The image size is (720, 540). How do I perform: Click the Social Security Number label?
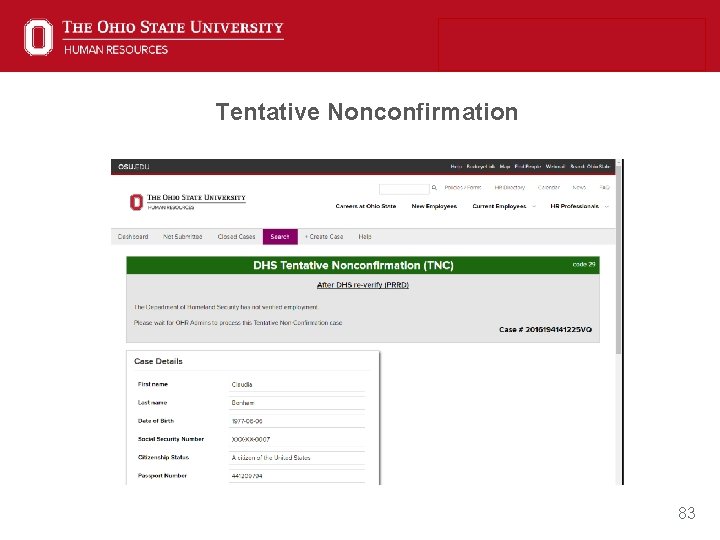coord(171,439)
